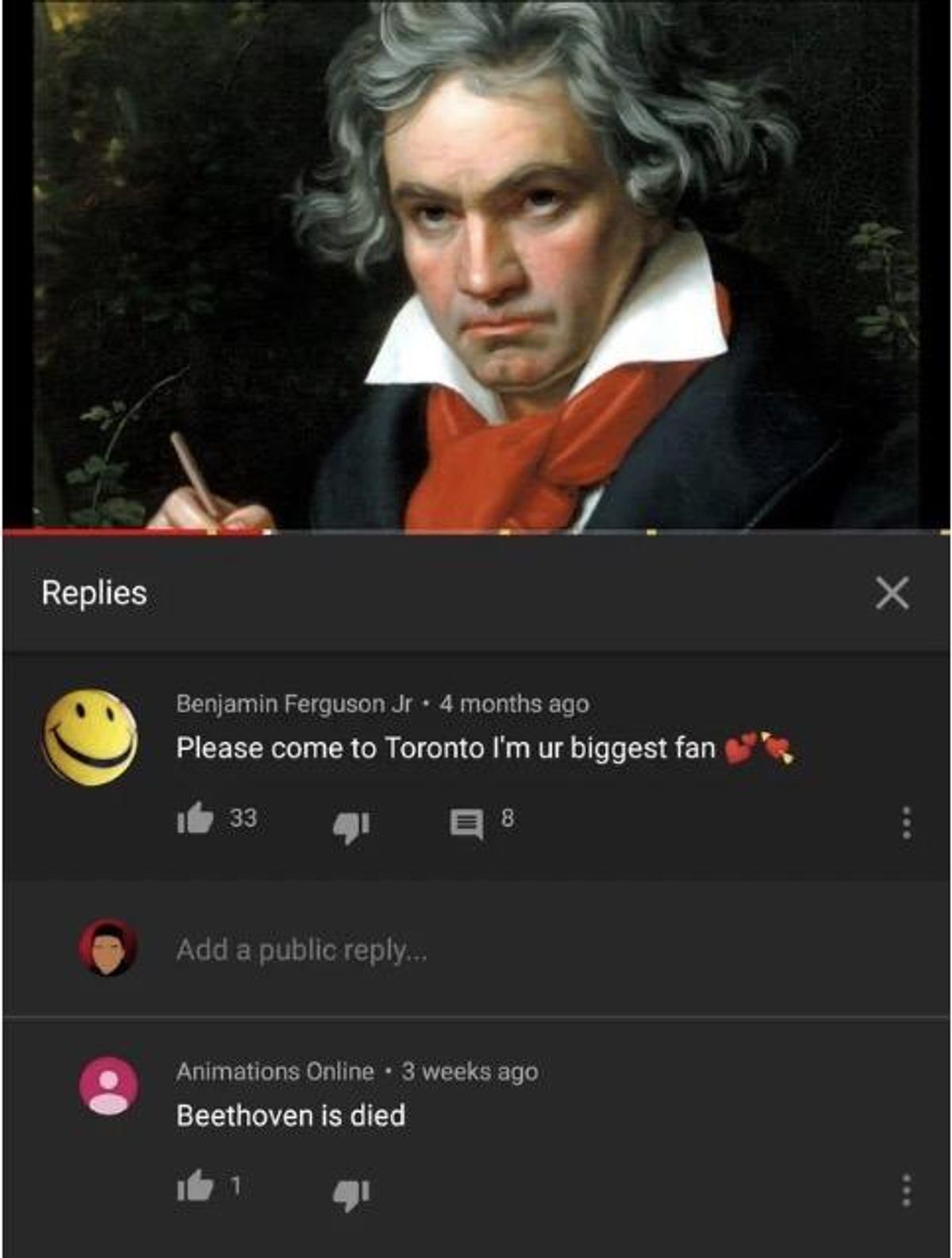Image resolution: width=952 pixels, height=1258 pixels.
Task: Tap your own avatar beside reply field
Action: (108, 948)
